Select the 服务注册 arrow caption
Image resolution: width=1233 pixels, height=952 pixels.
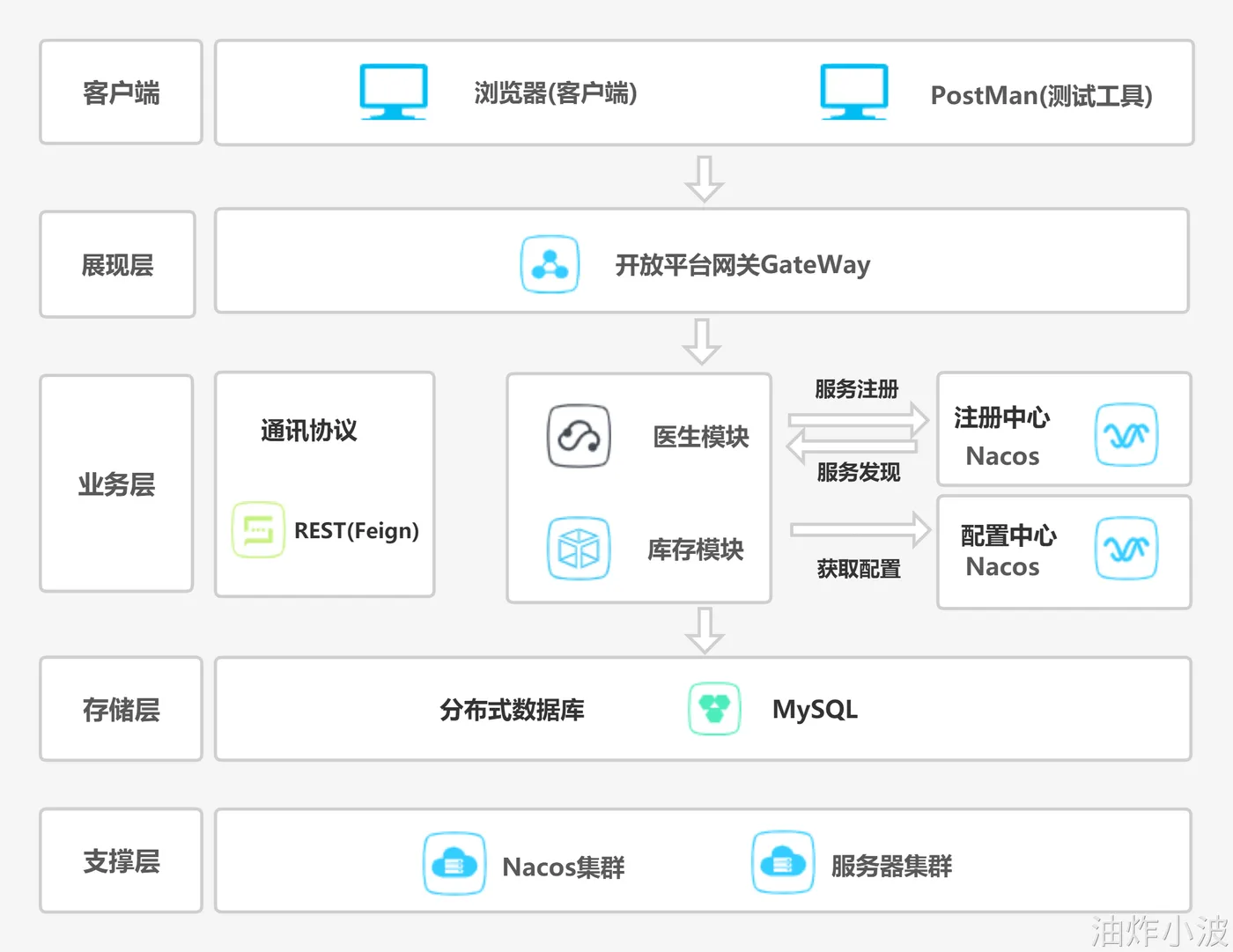pyautogui.click(x=857, y=388)
